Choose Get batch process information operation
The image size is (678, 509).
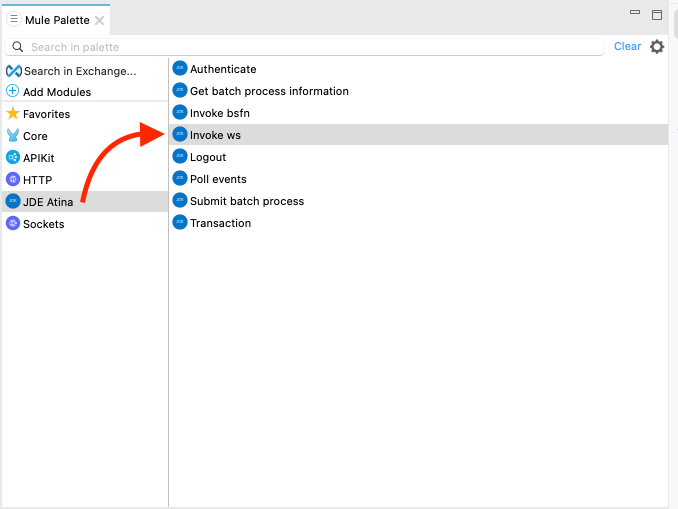pos(269,91)
